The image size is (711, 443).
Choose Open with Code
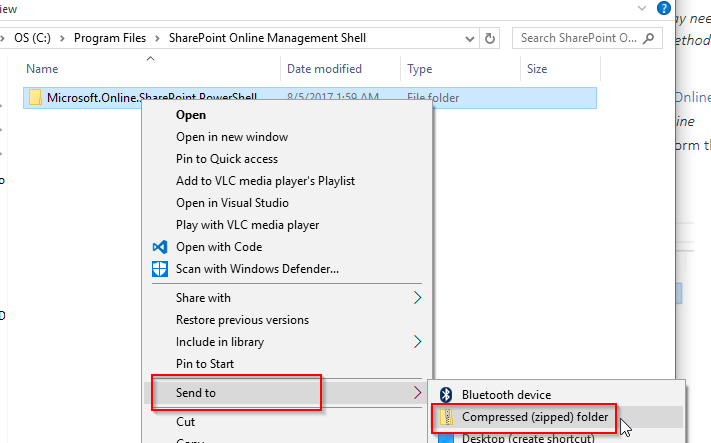(x=219, y=247)
